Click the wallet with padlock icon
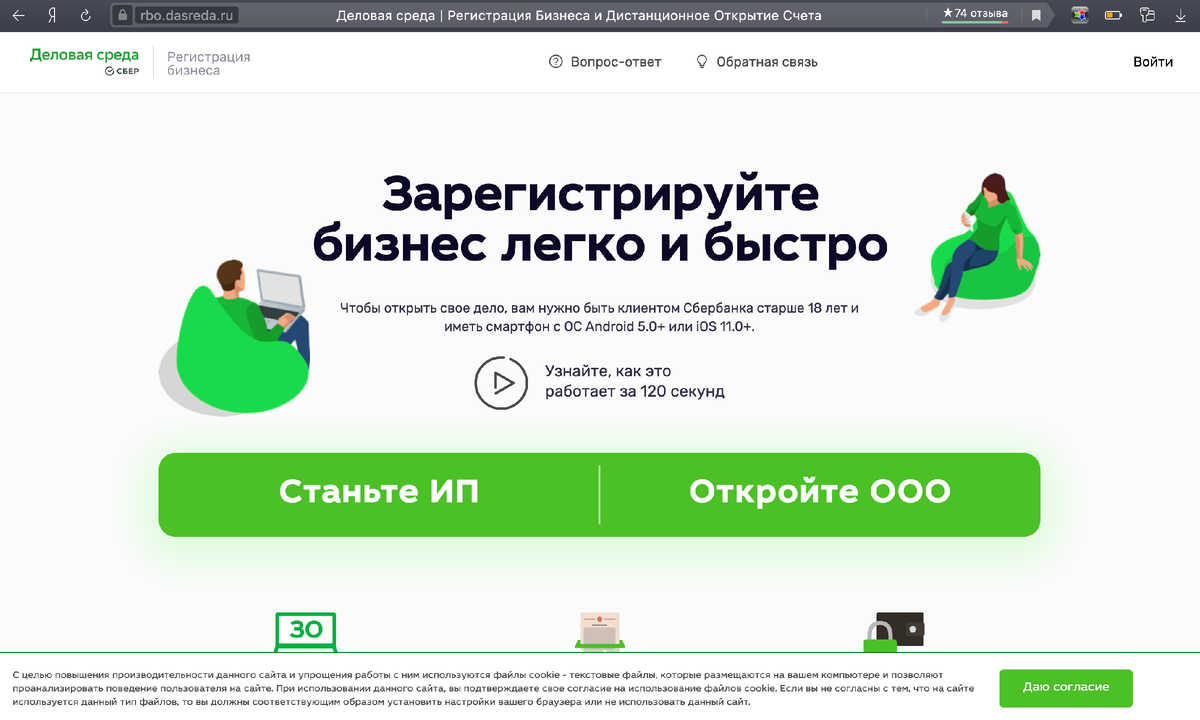Image resolution: width=1200 pixels, height=720 pixels. point(893,631)
